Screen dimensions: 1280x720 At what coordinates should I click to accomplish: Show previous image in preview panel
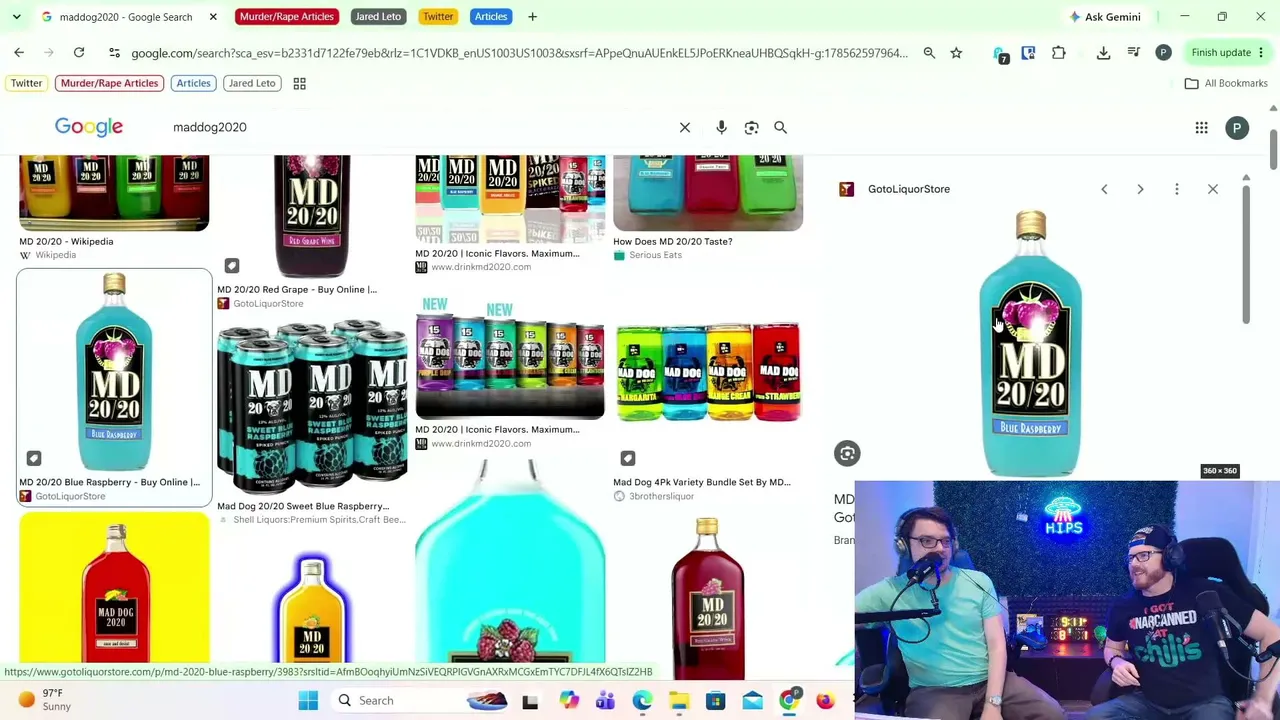pos(1104,189)
